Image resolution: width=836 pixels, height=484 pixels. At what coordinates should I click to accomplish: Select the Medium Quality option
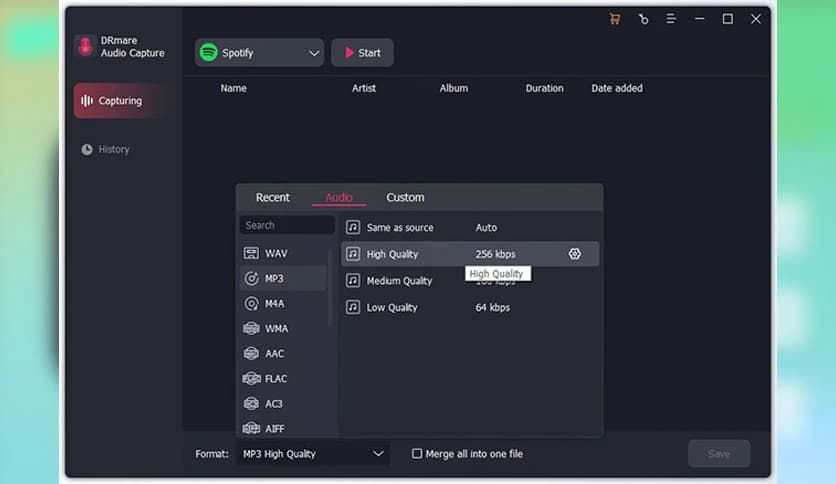(470, 280)
